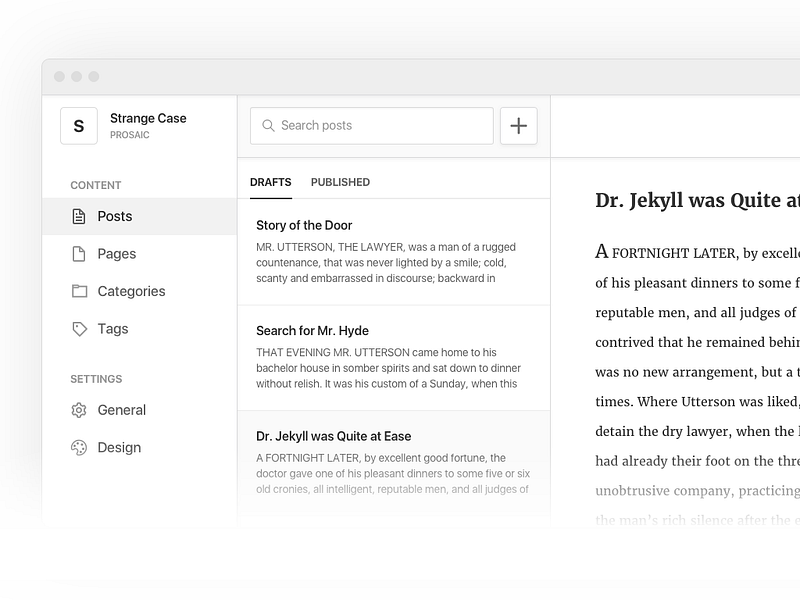Select the Drafts tab
This screenshot has height=600, width=800.
[x=271, y=182]
